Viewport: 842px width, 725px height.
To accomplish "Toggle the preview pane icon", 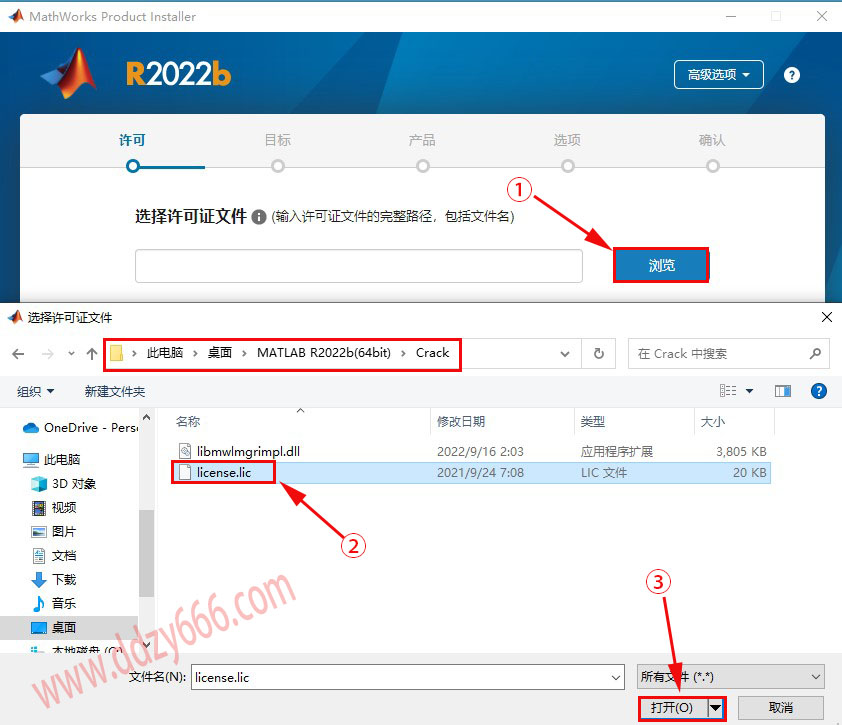I will [x=782, y=391].
